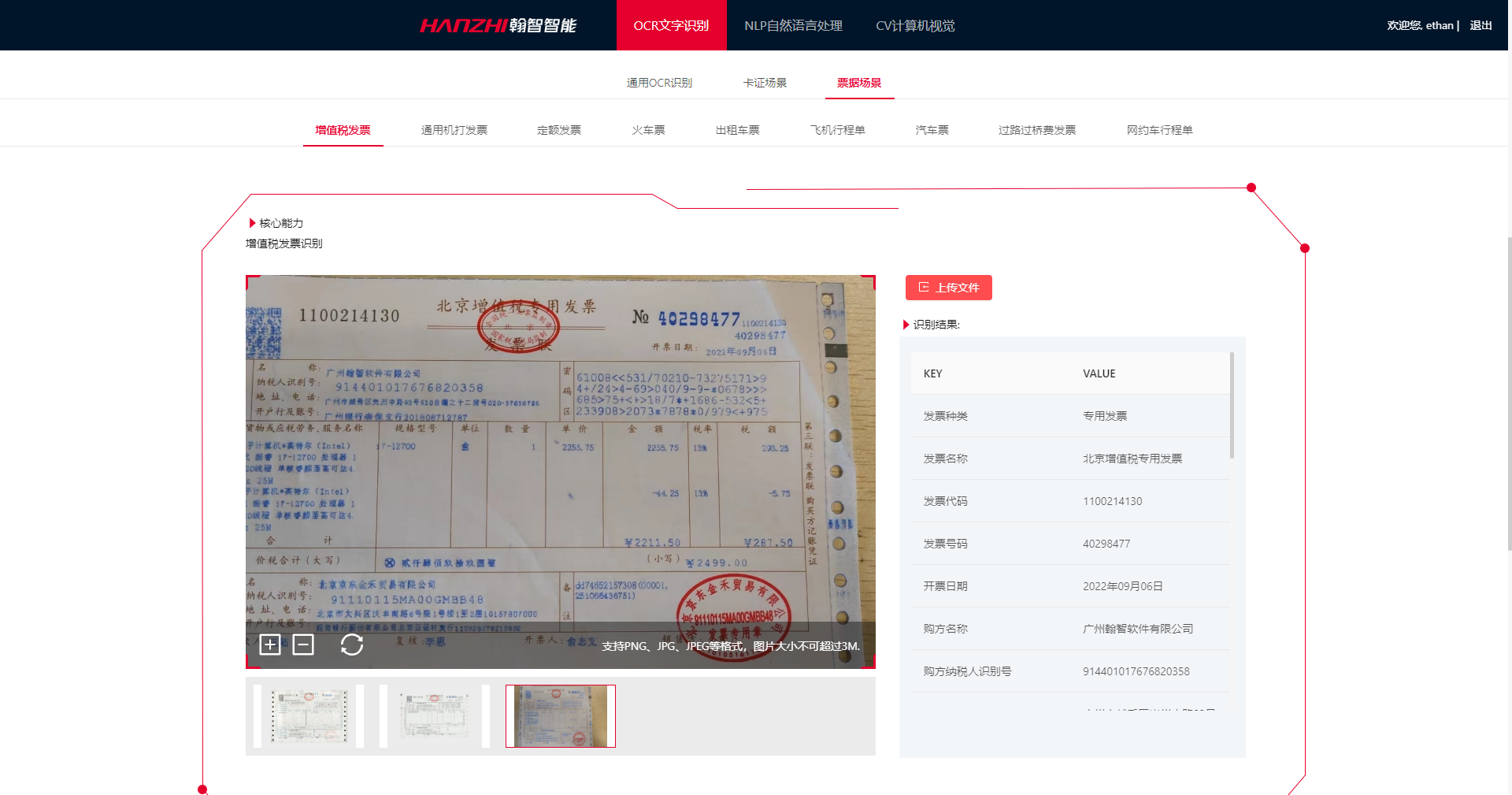The height and width of the screenshot is (795, 1512).
Task: Click the 增值税发票识别 description text
Action: (x=284, y=243)
